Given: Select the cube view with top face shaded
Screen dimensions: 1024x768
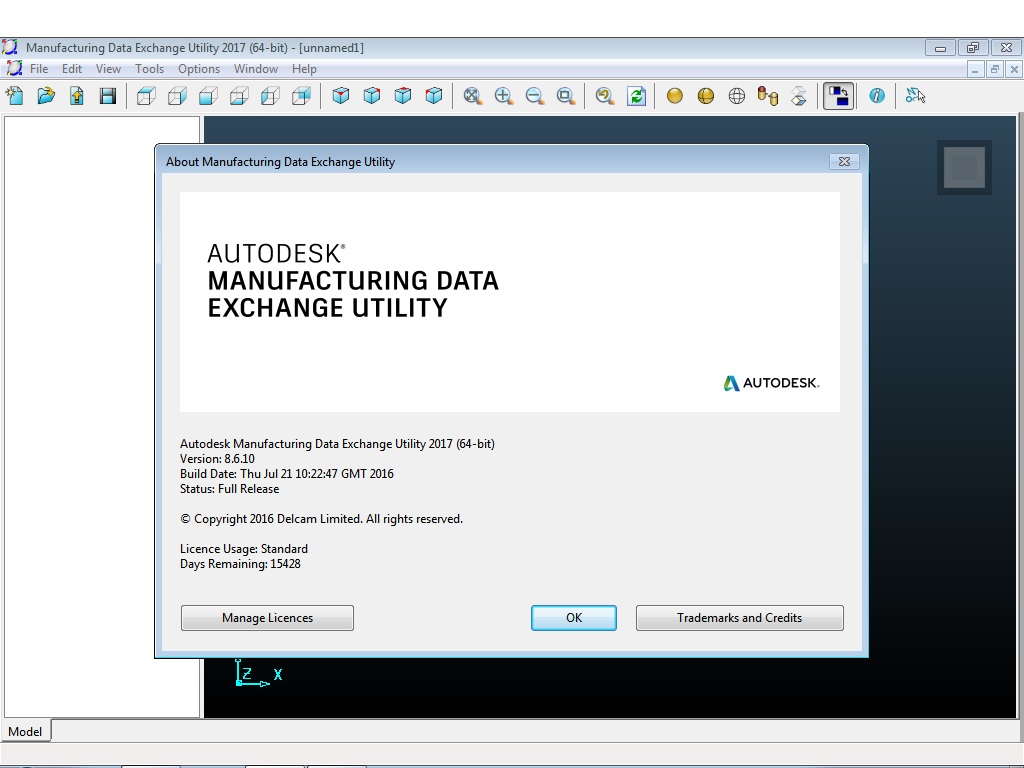Looking at the screenshot, I should pyautogui.click(x=146, y=96).
